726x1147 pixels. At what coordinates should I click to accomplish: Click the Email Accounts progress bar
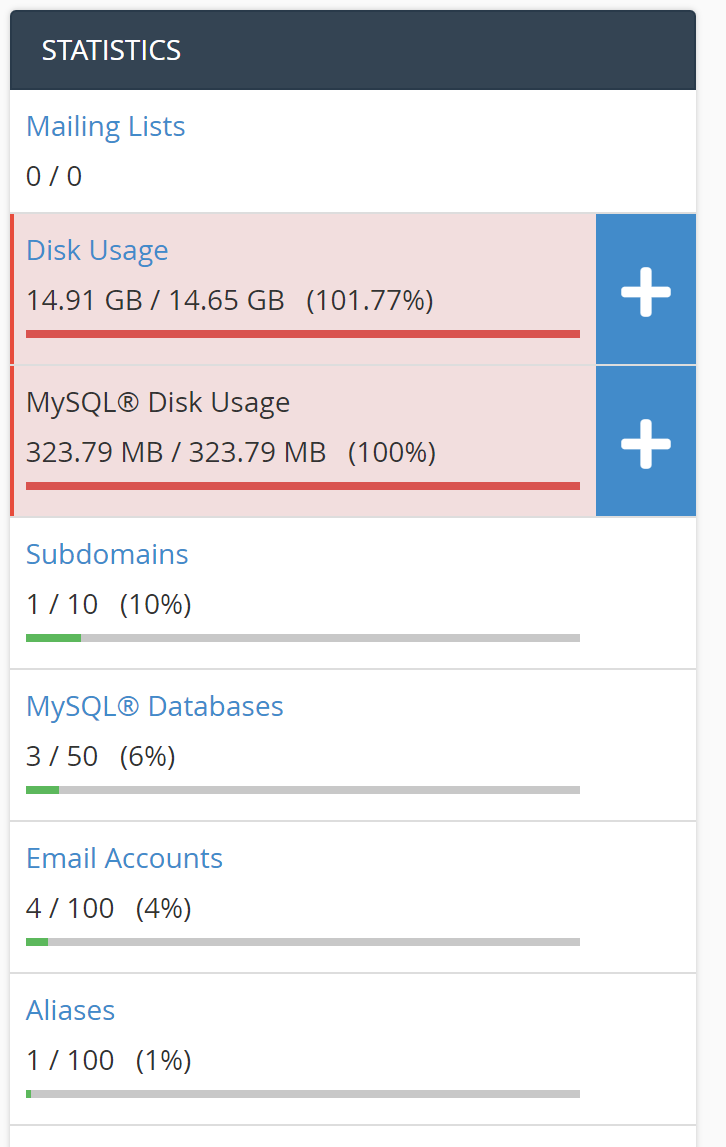(302, 942)
